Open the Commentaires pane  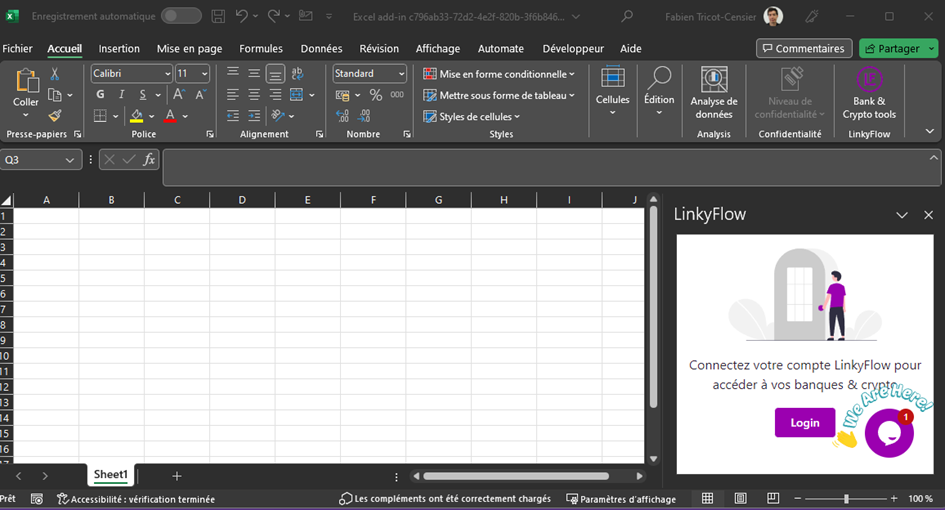click(804, 48)
